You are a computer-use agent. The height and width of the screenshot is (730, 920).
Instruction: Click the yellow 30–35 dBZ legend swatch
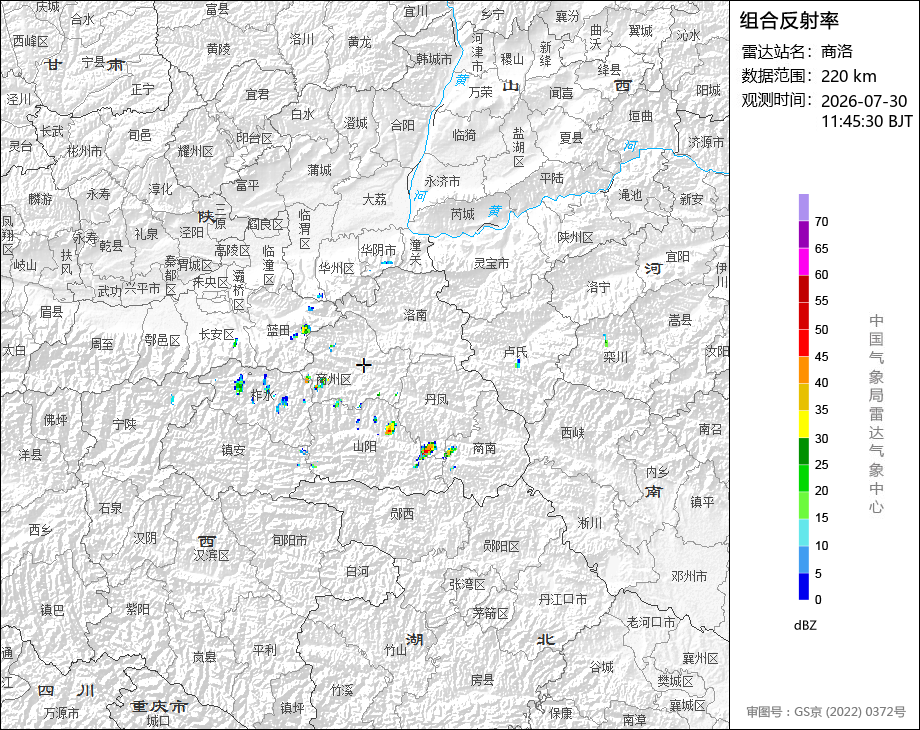coord(804,424)
